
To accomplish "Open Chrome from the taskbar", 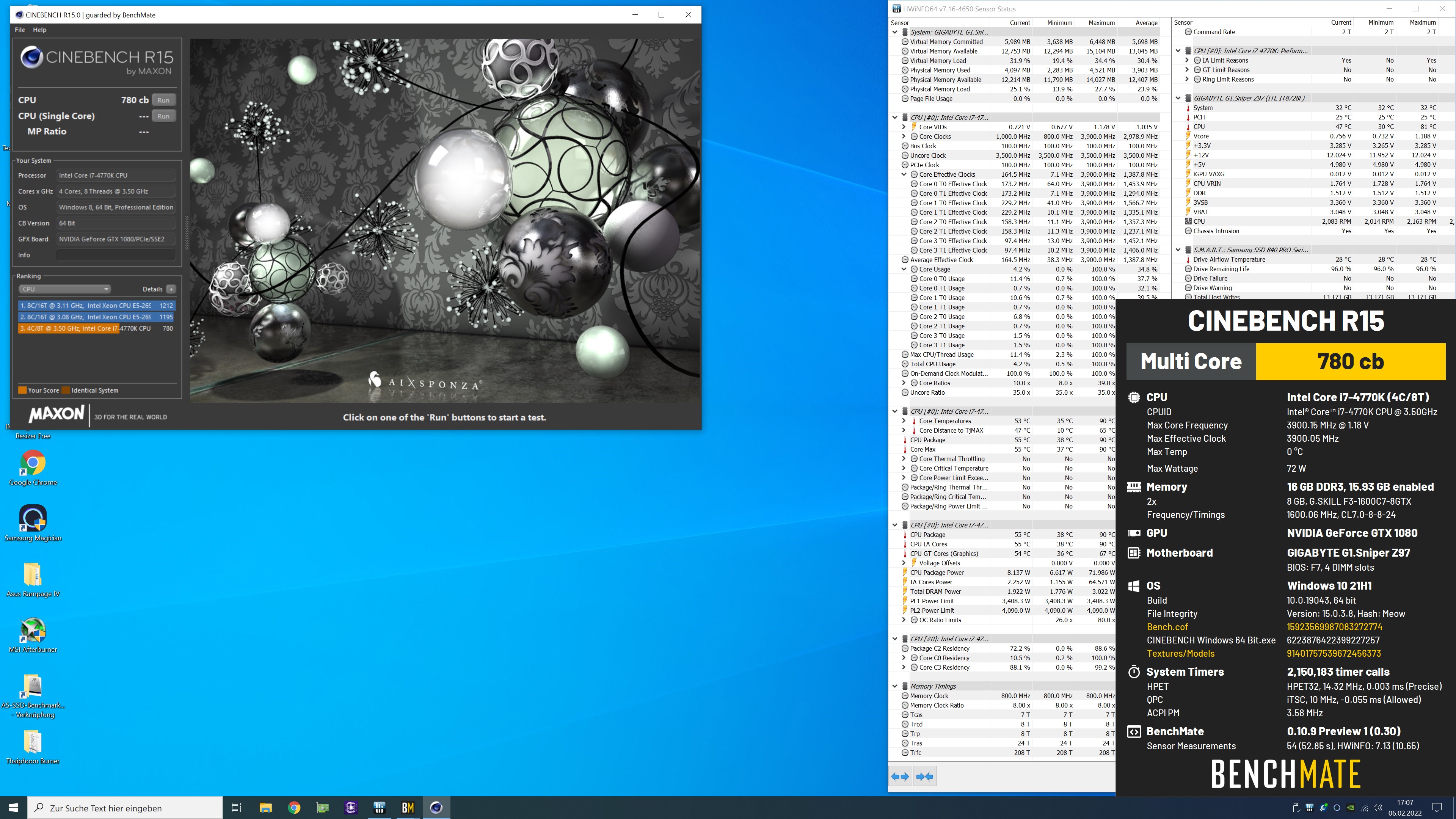I will click(x=294, y=808).
